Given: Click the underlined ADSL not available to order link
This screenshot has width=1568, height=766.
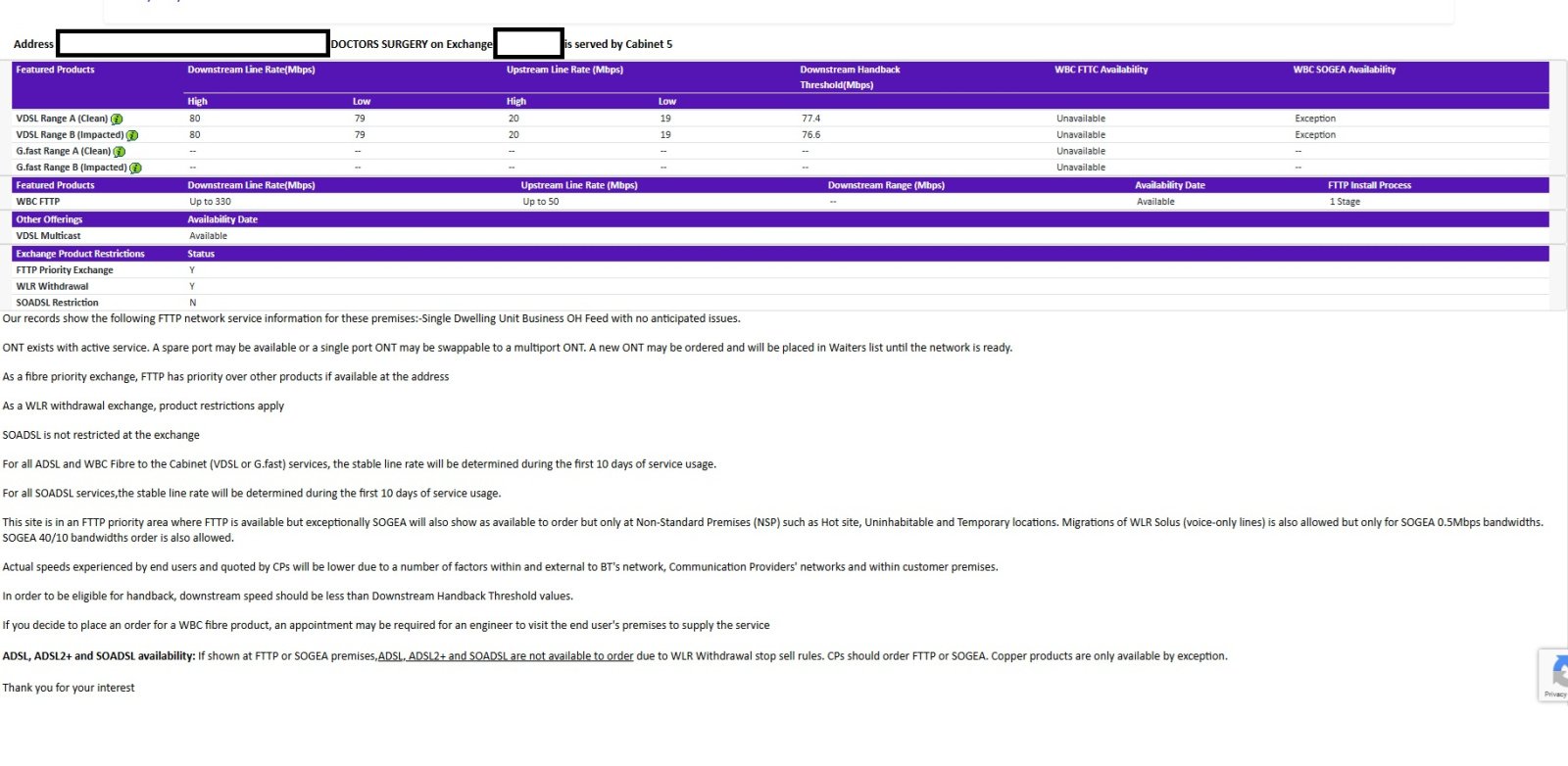Looking at the screenshot, I should point(506,656).
